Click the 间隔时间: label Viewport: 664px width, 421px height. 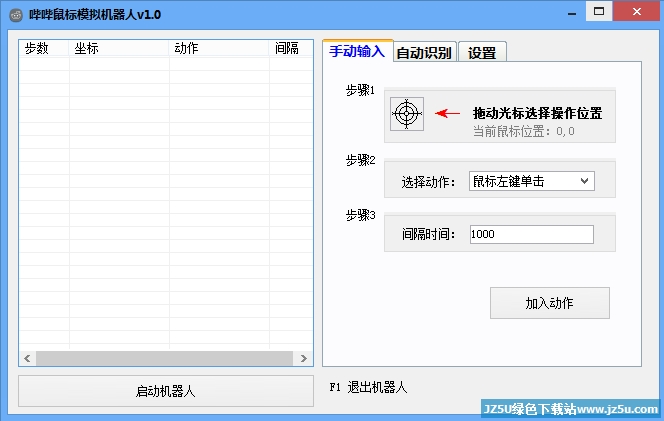coord(428,234)
